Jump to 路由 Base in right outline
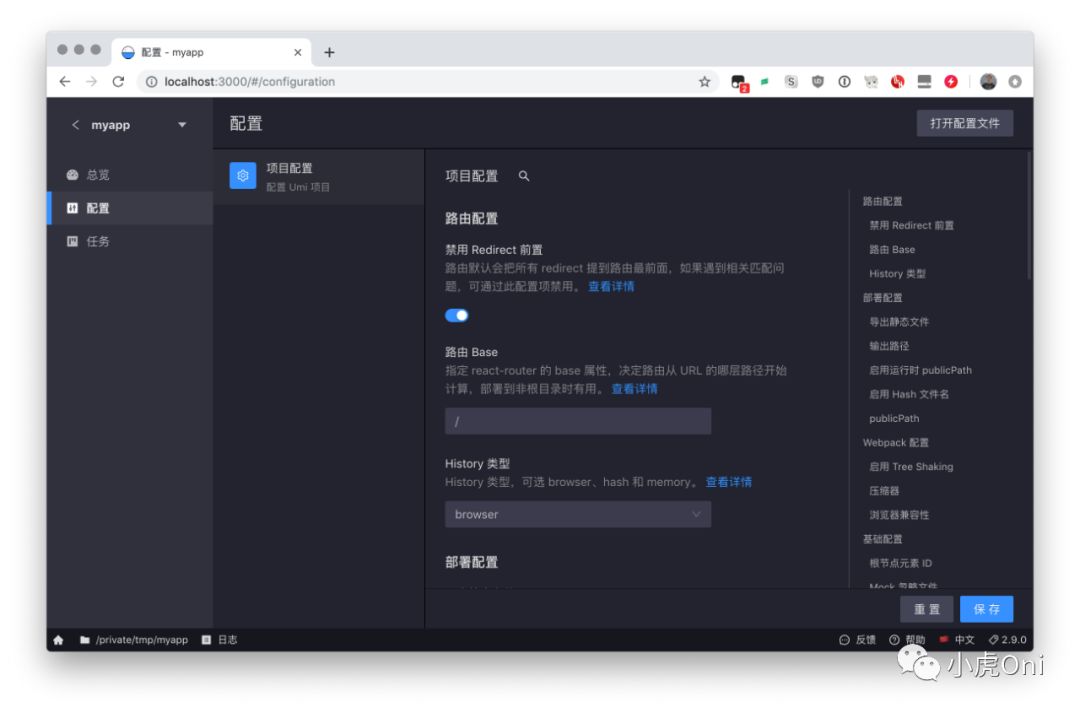Screen dimensions: 1080x713 coord(892,249)
